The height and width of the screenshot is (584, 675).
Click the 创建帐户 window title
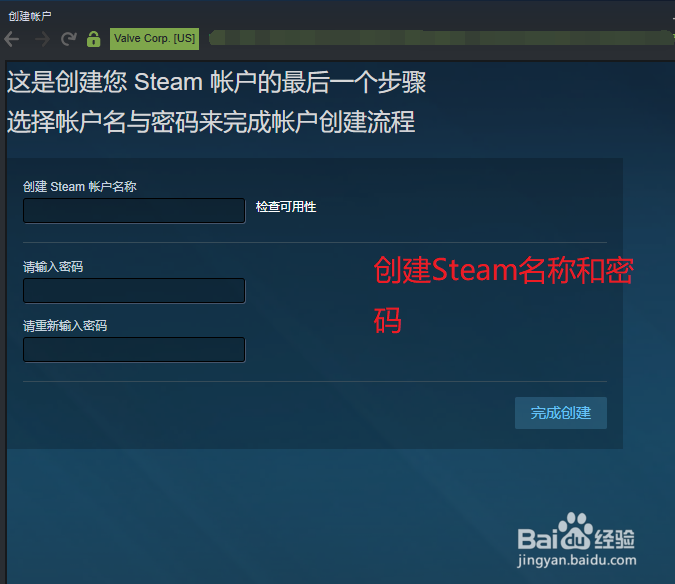coord(30,16)
